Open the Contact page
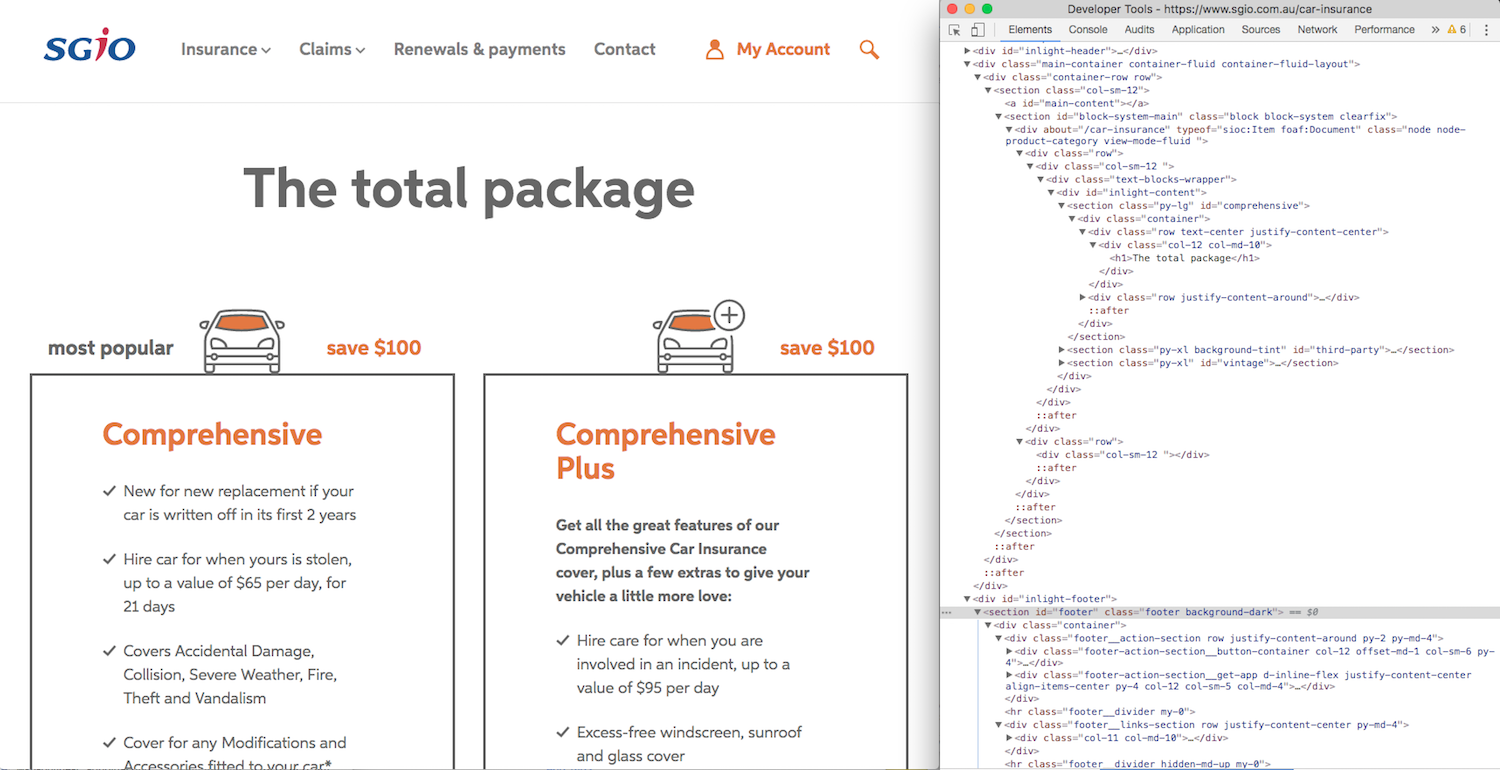Viewport: 1500px width, 770px height. coord(625,49)
